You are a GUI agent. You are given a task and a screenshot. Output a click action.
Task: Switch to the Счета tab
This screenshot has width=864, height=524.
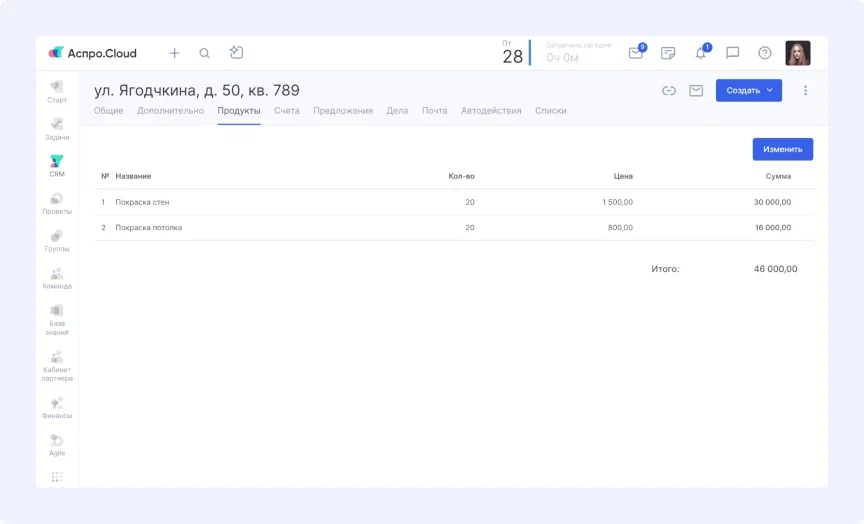tap(287, 111)
